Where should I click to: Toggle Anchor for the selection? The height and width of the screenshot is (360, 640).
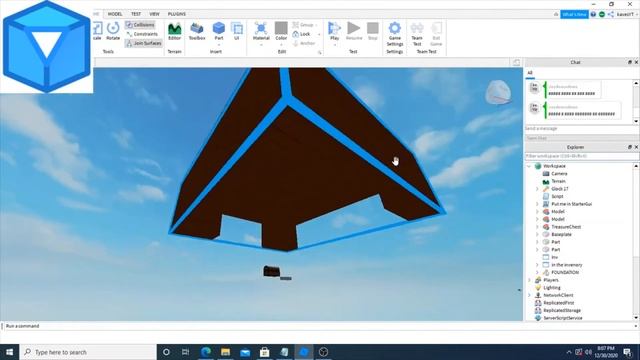coord(304,43)
